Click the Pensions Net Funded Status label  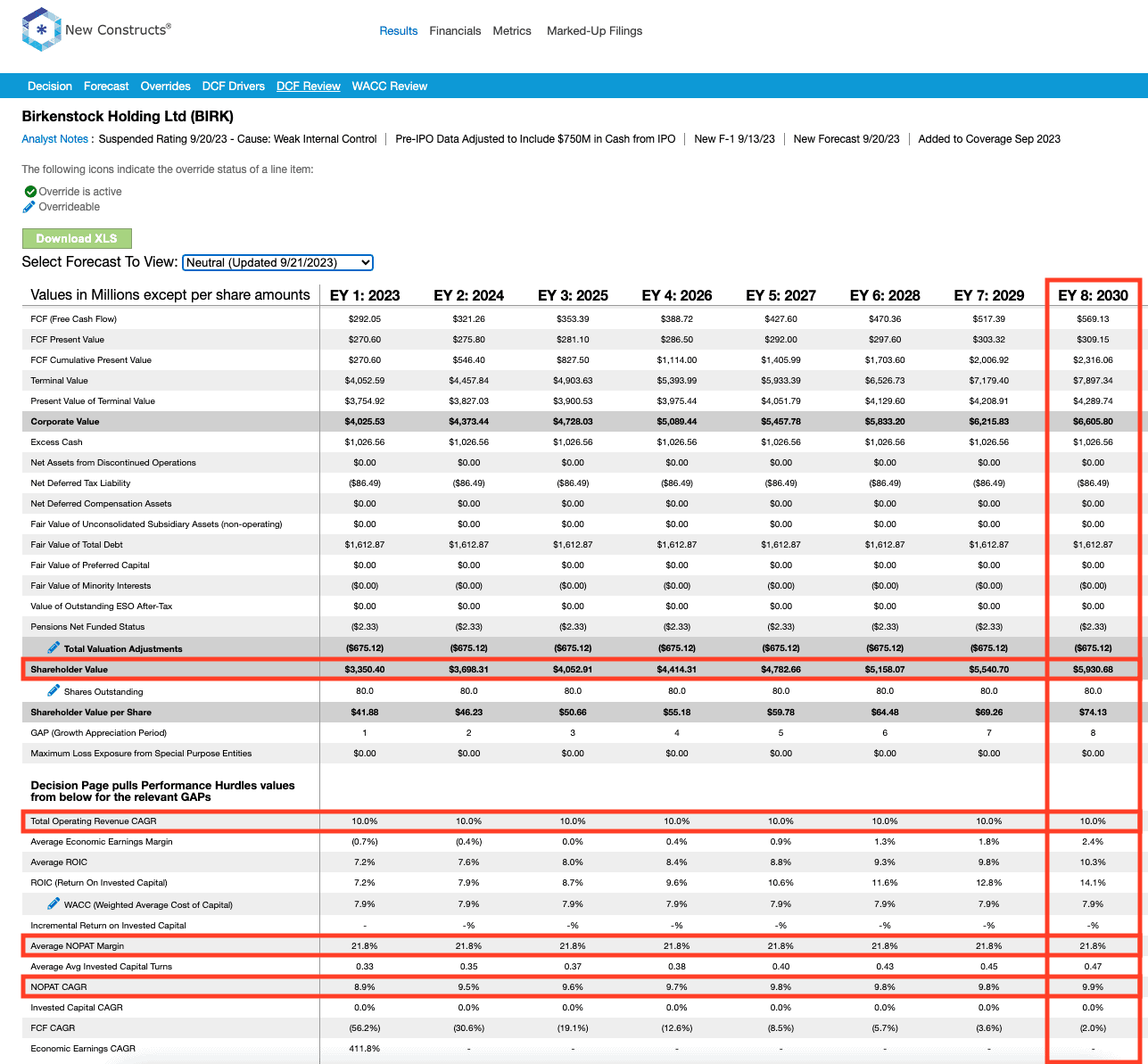click(x=87, y=626)
